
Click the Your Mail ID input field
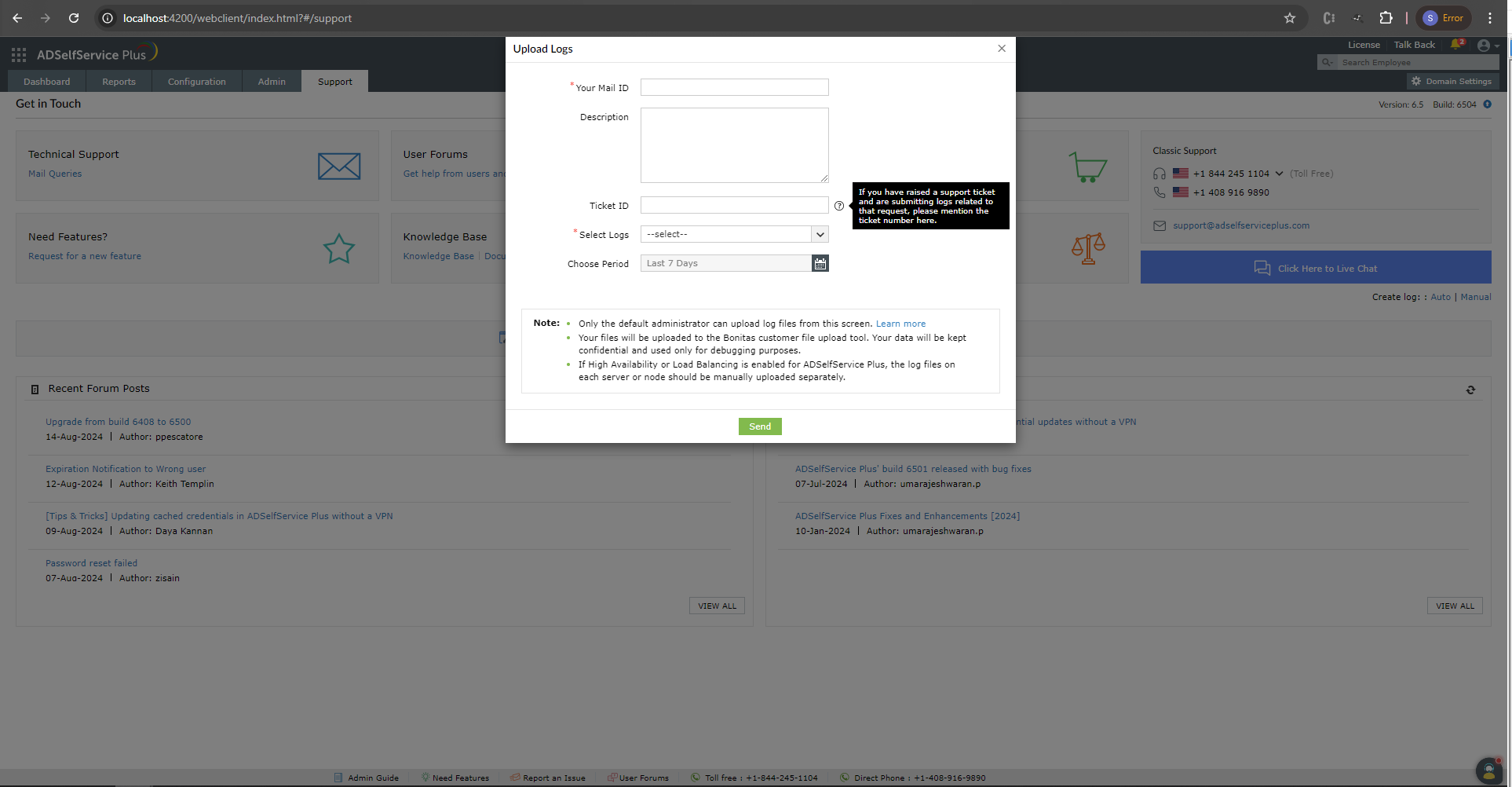734,87
